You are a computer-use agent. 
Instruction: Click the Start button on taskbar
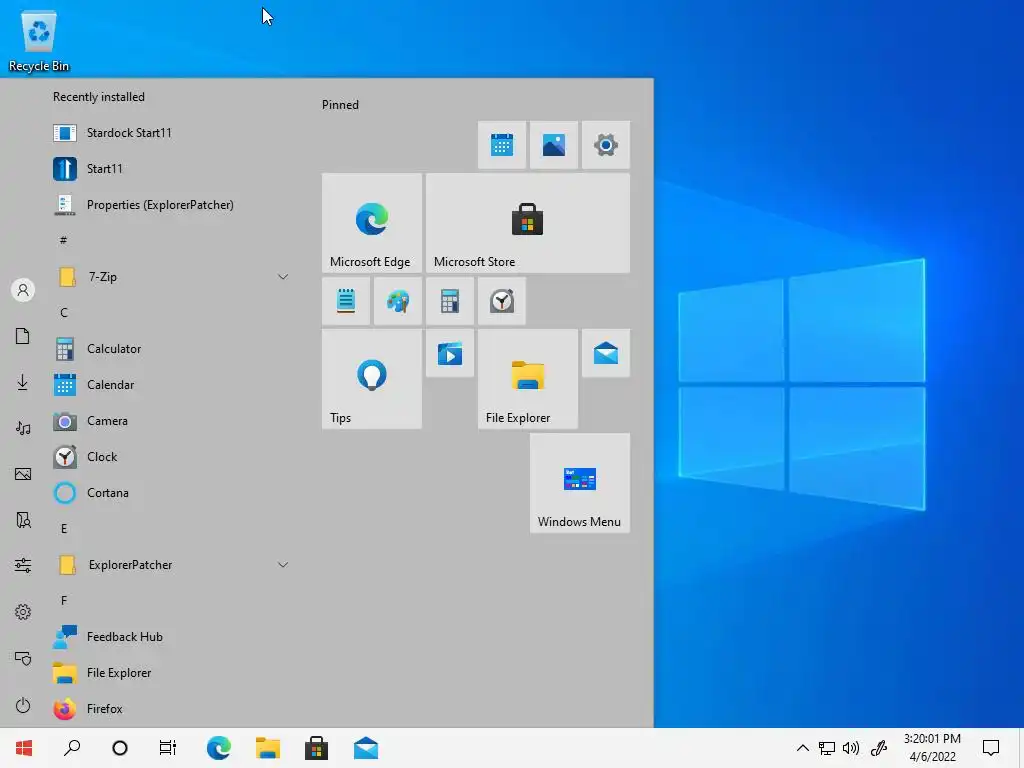pos(24,748)
